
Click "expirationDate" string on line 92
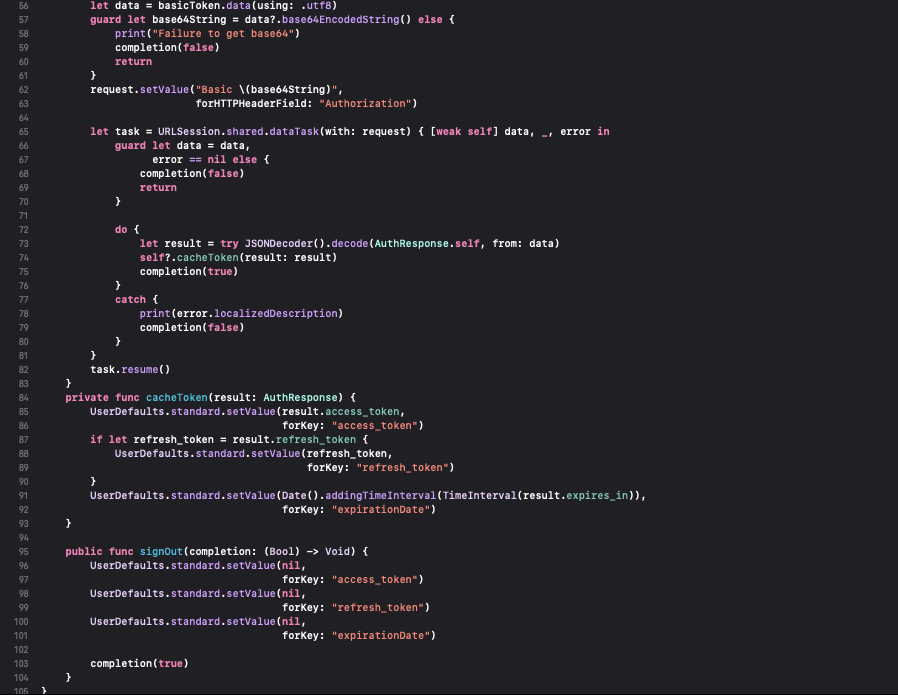tap(381, 510)
